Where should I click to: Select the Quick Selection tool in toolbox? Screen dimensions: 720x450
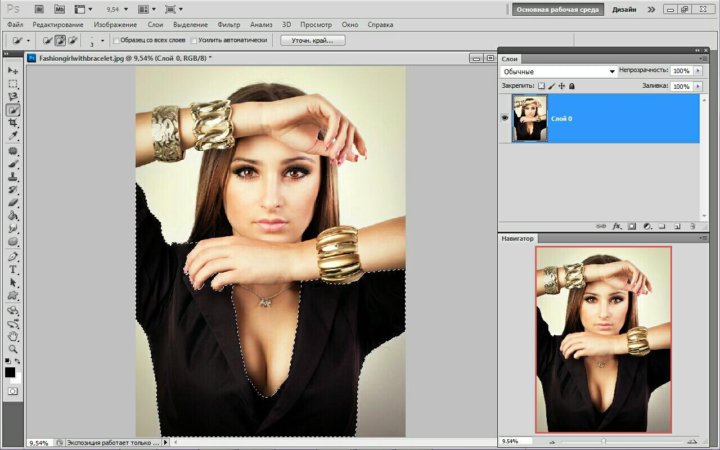click(13, 110)
